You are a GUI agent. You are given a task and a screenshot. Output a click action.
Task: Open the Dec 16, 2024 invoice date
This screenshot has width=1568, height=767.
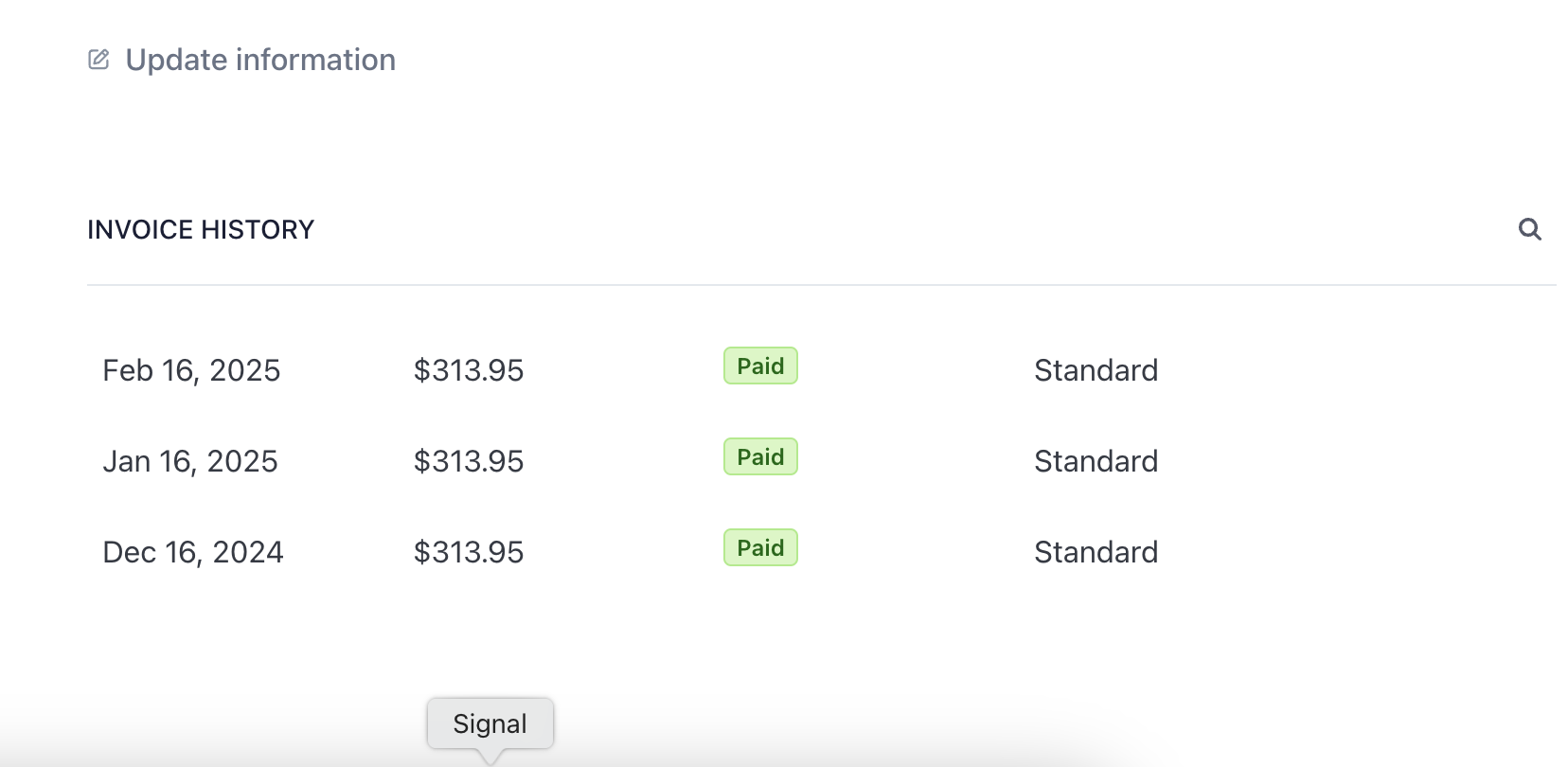(193, 552)
